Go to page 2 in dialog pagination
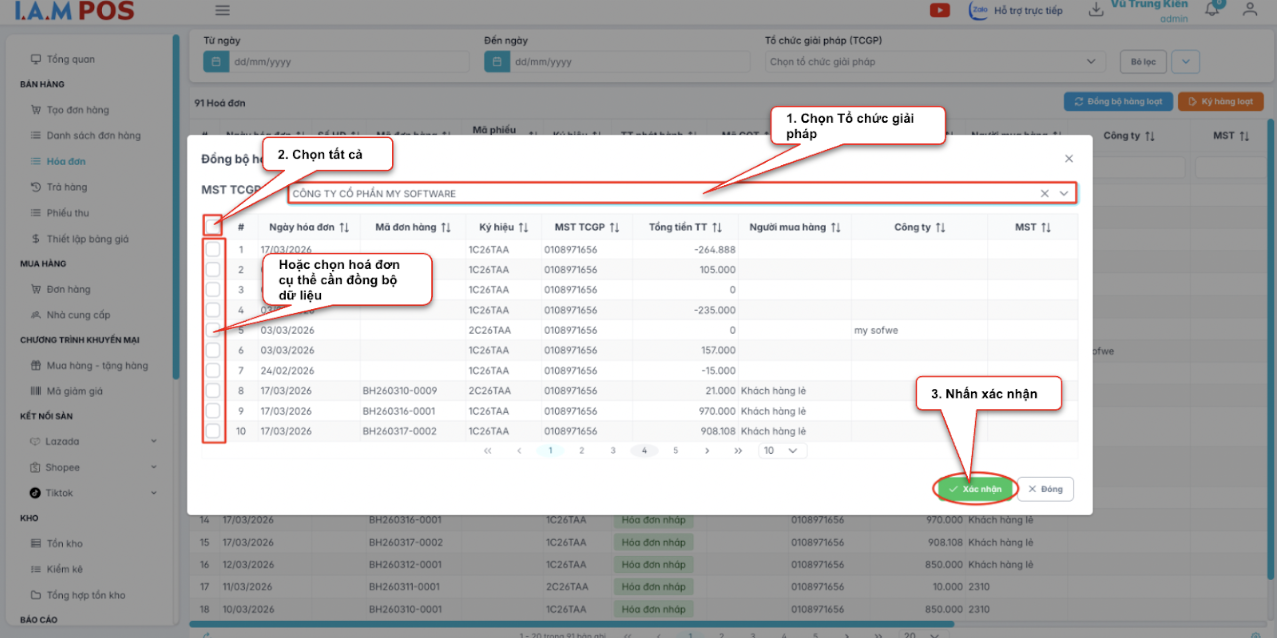This screenshot has width=1278, height=638. (x=581, y=451)
